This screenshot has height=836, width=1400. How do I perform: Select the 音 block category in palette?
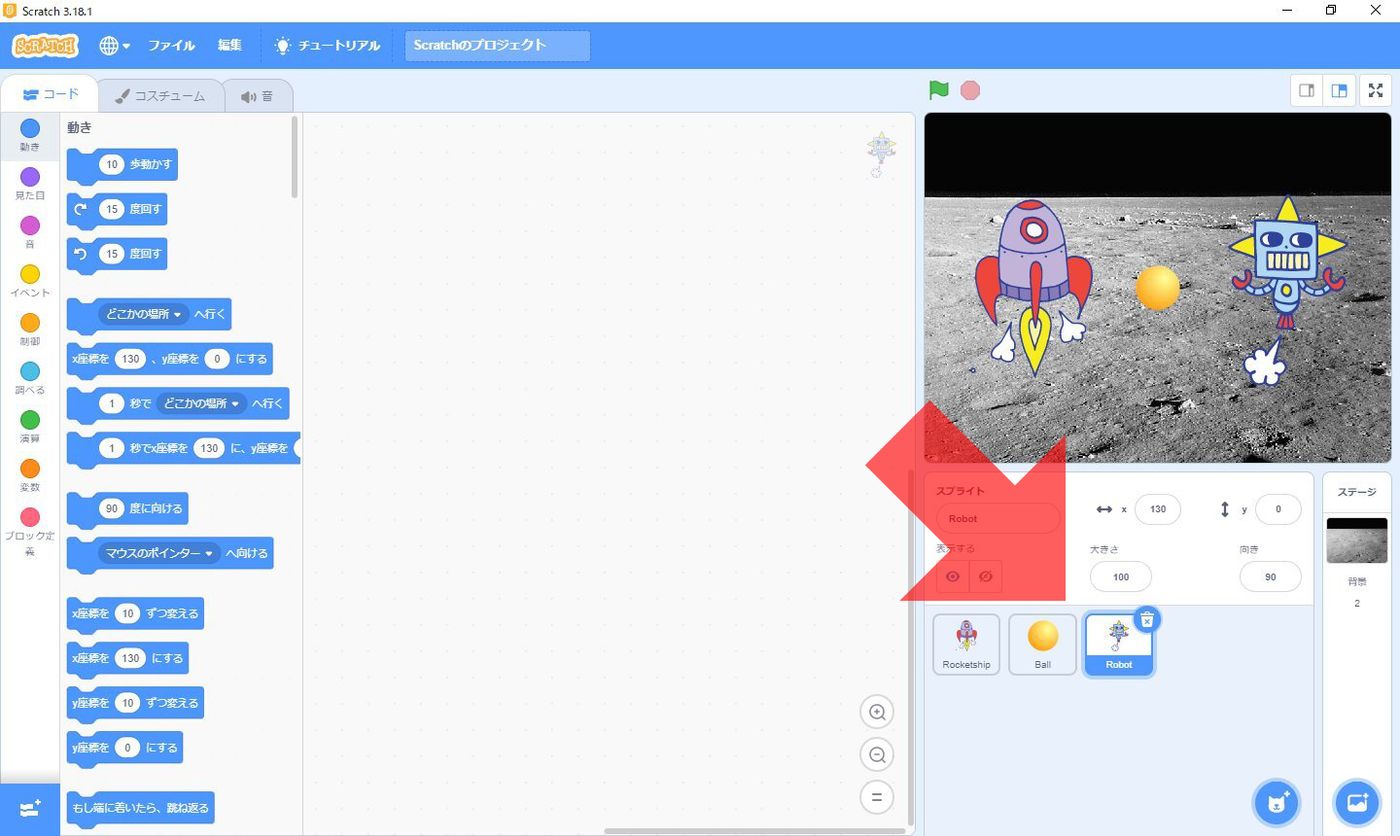[x=30, y=232]
